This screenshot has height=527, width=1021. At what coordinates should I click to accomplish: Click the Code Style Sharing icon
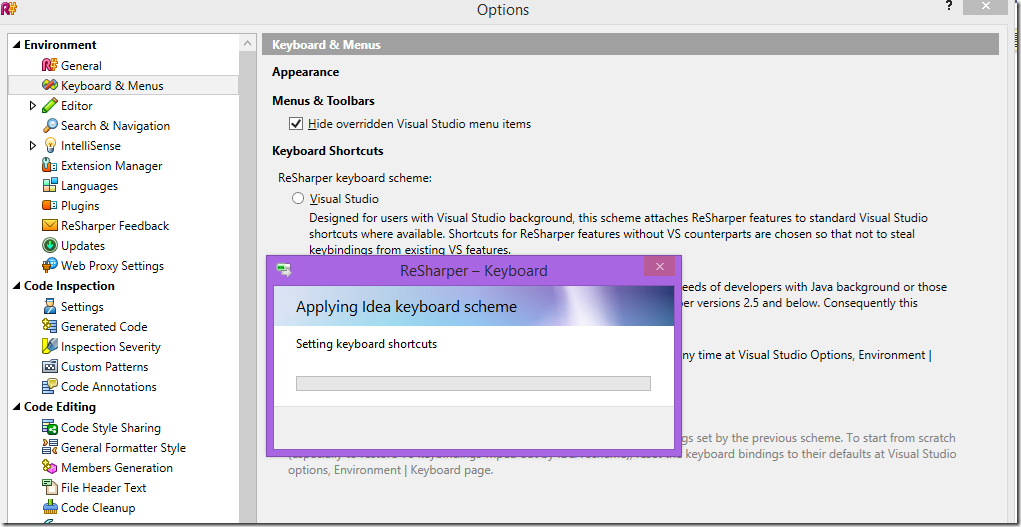point(49,427)
